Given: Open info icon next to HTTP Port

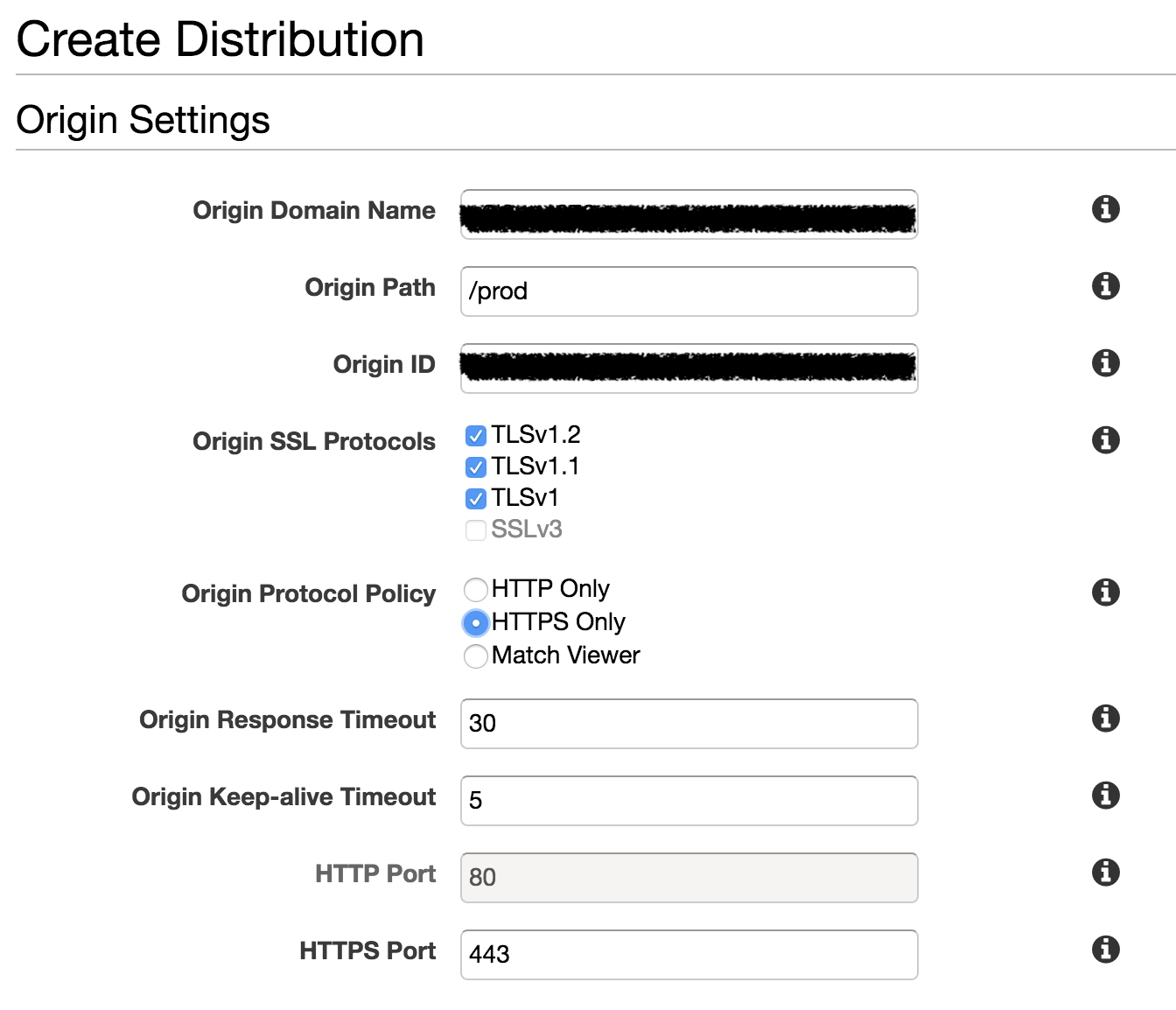Looking at the screenshot, I should pyautogui.click(x=1106, y=873).
